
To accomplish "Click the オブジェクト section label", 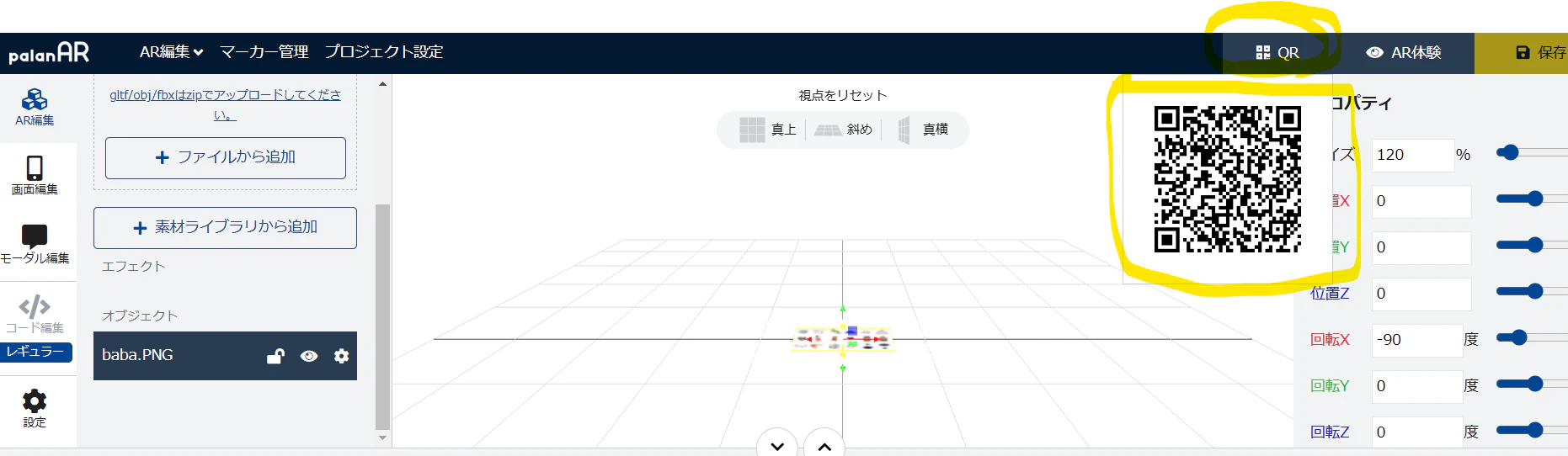I will (140, 316).
